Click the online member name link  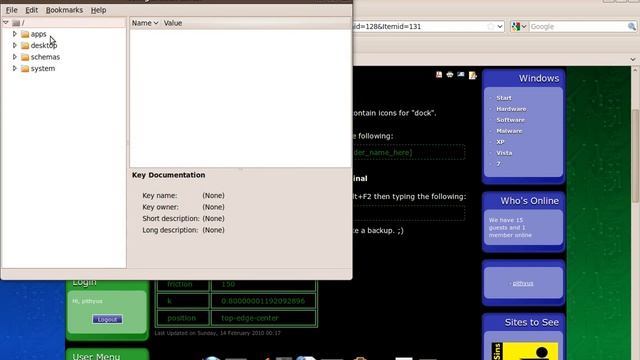coord(523,283)
